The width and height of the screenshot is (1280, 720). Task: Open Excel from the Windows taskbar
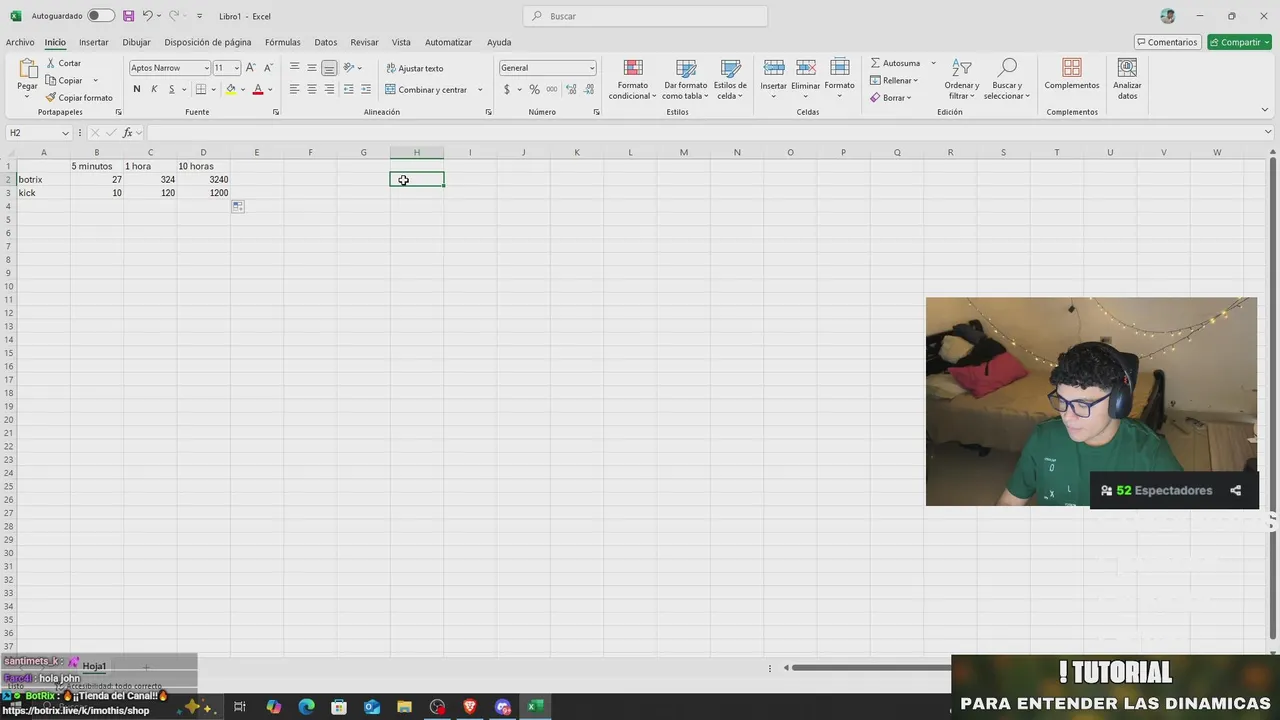(x=535, y=707)
